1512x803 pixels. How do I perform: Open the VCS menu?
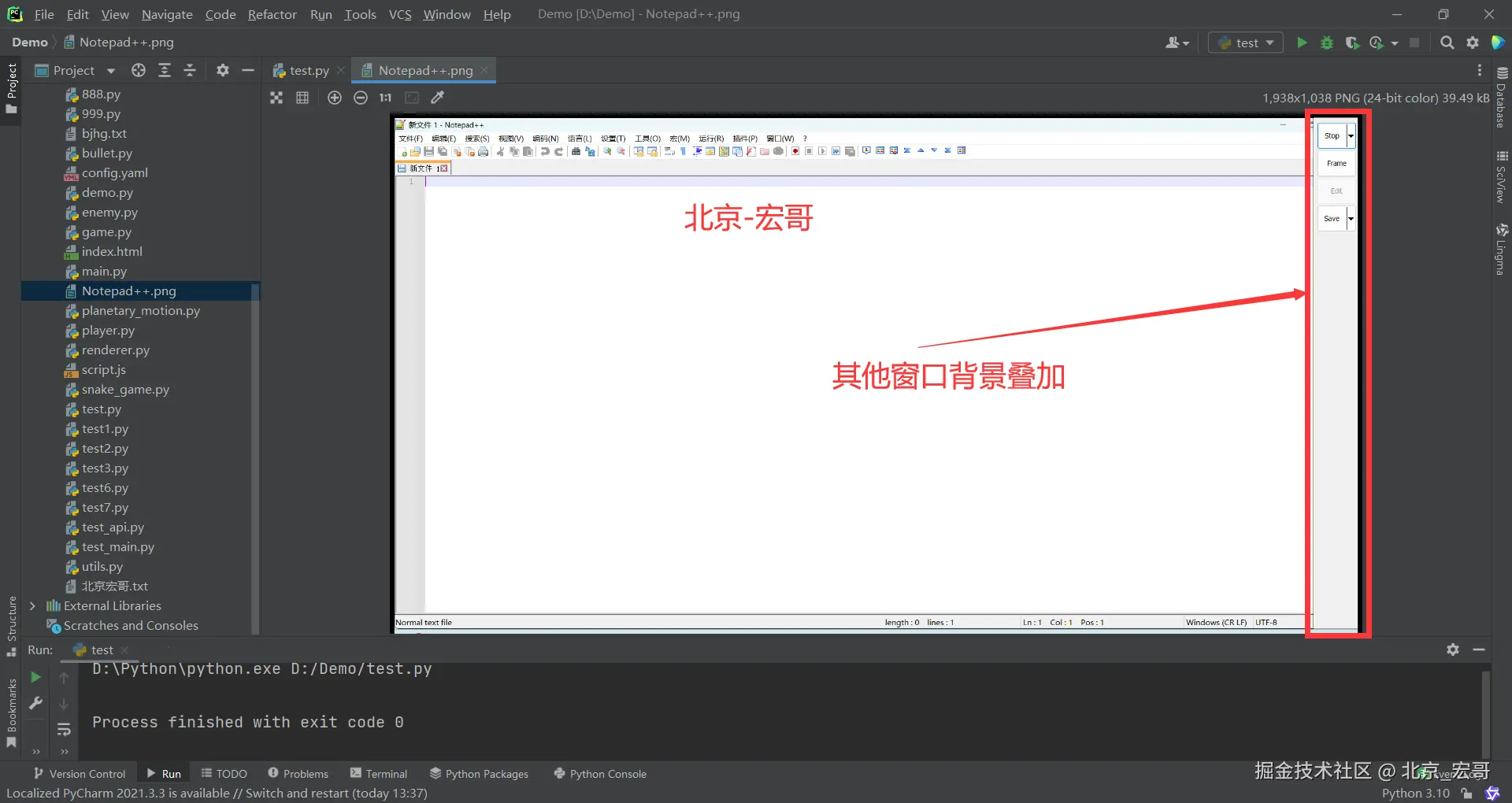[x=400, y=14]
